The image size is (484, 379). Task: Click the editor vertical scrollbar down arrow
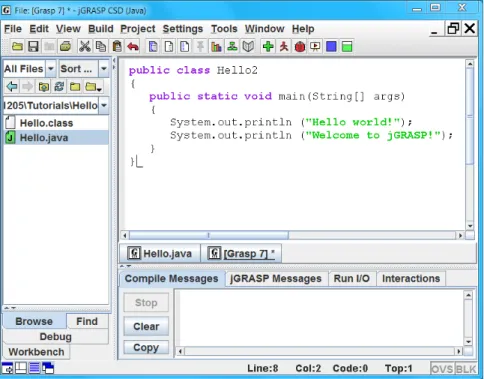[x=470, y=226]
